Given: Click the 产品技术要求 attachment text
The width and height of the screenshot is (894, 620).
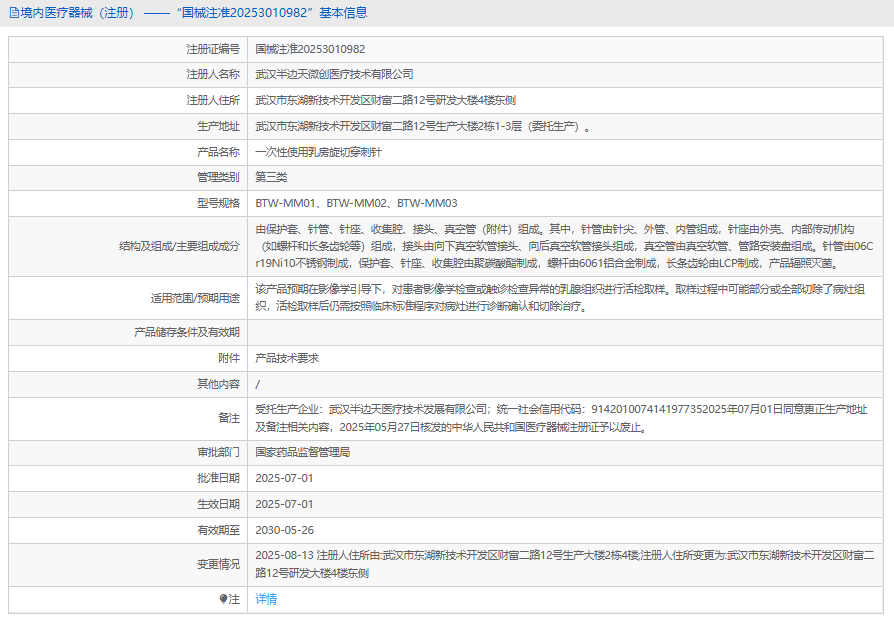Looking at the screenshot, I should (287, 358).
